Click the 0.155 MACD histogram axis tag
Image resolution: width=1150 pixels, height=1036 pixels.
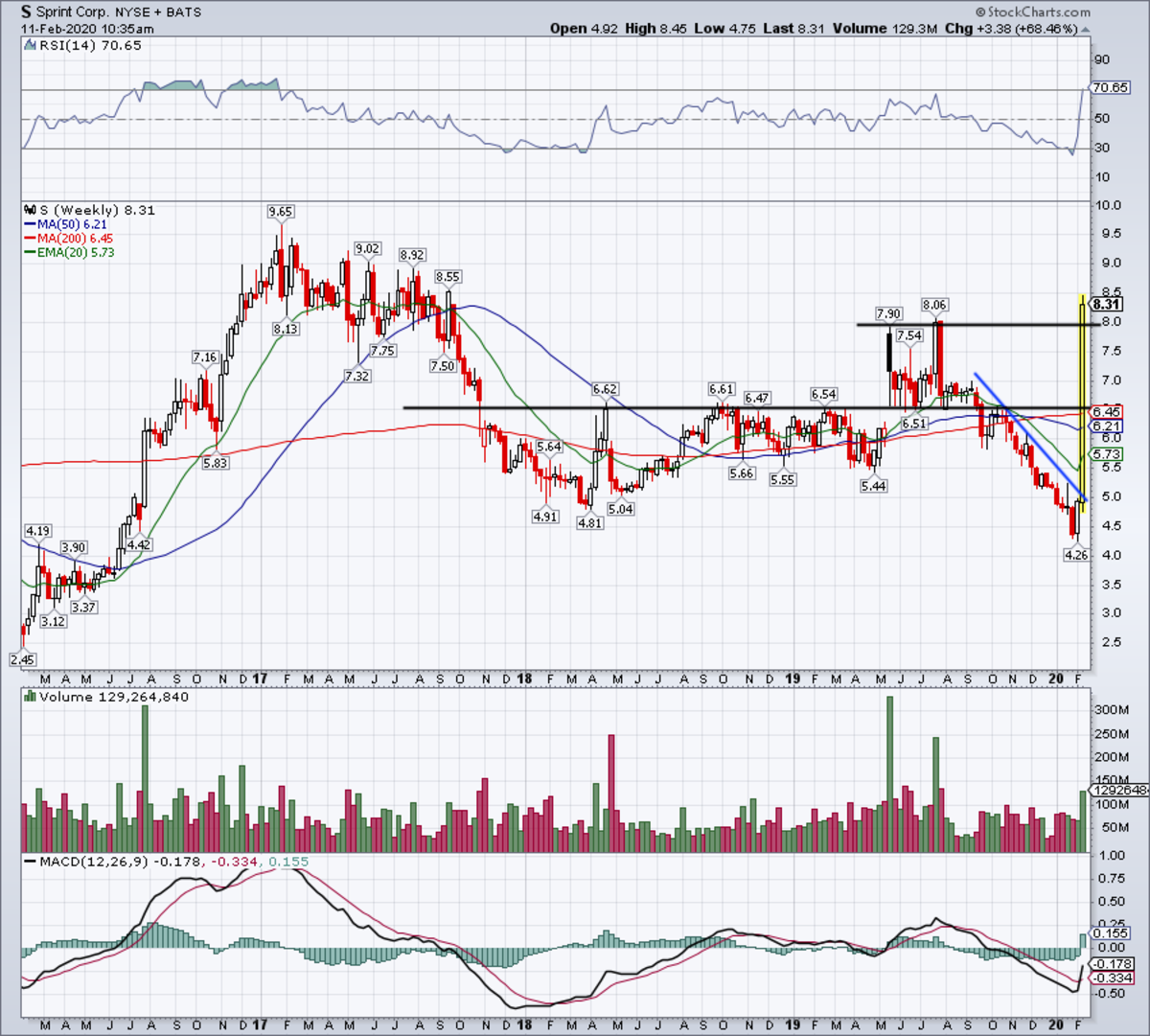pos(1111,932)
